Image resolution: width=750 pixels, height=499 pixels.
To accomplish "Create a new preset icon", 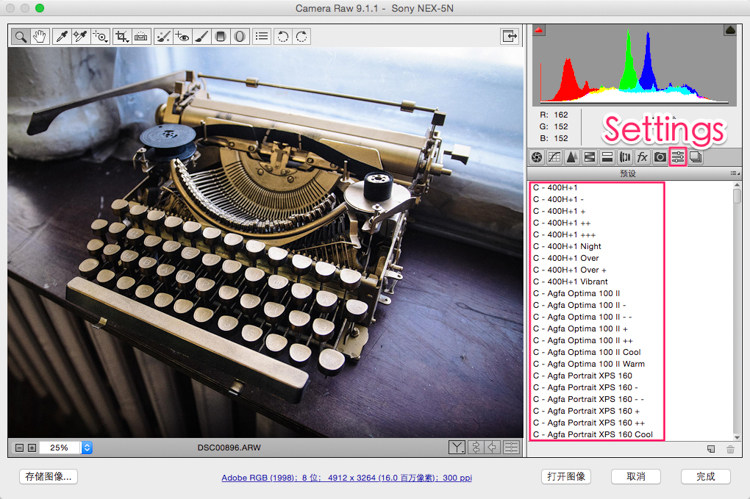I will click(x=711, y=449).
